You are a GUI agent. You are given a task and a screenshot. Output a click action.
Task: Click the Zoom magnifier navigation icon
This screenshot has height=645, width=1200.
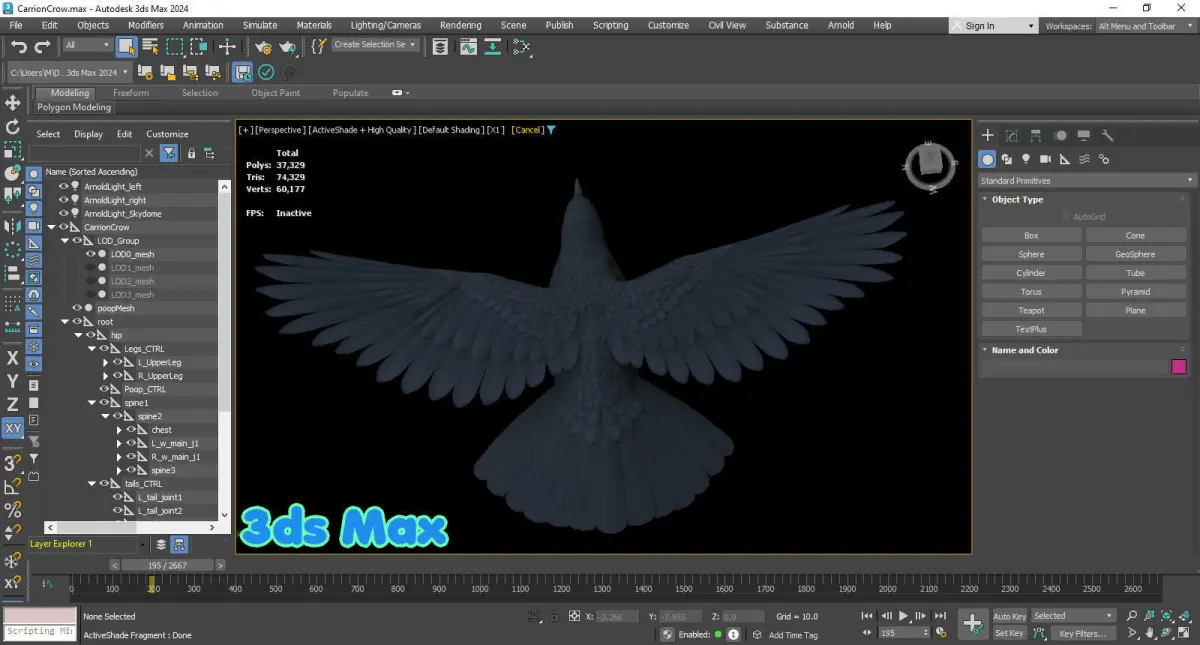click(x=1133, y=616)
